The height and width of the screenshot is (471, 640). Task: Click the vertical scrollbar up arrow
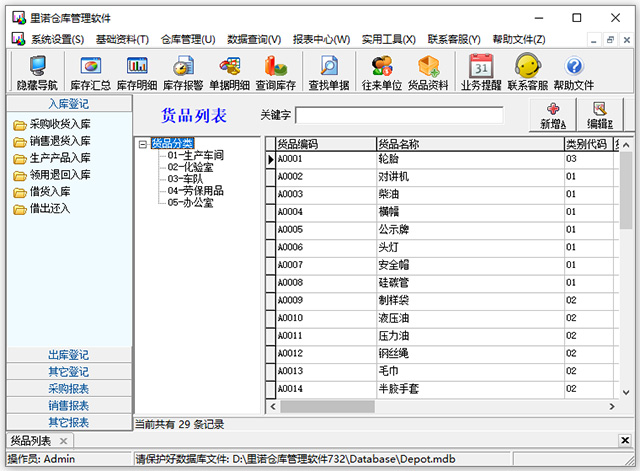pos(626,145)
